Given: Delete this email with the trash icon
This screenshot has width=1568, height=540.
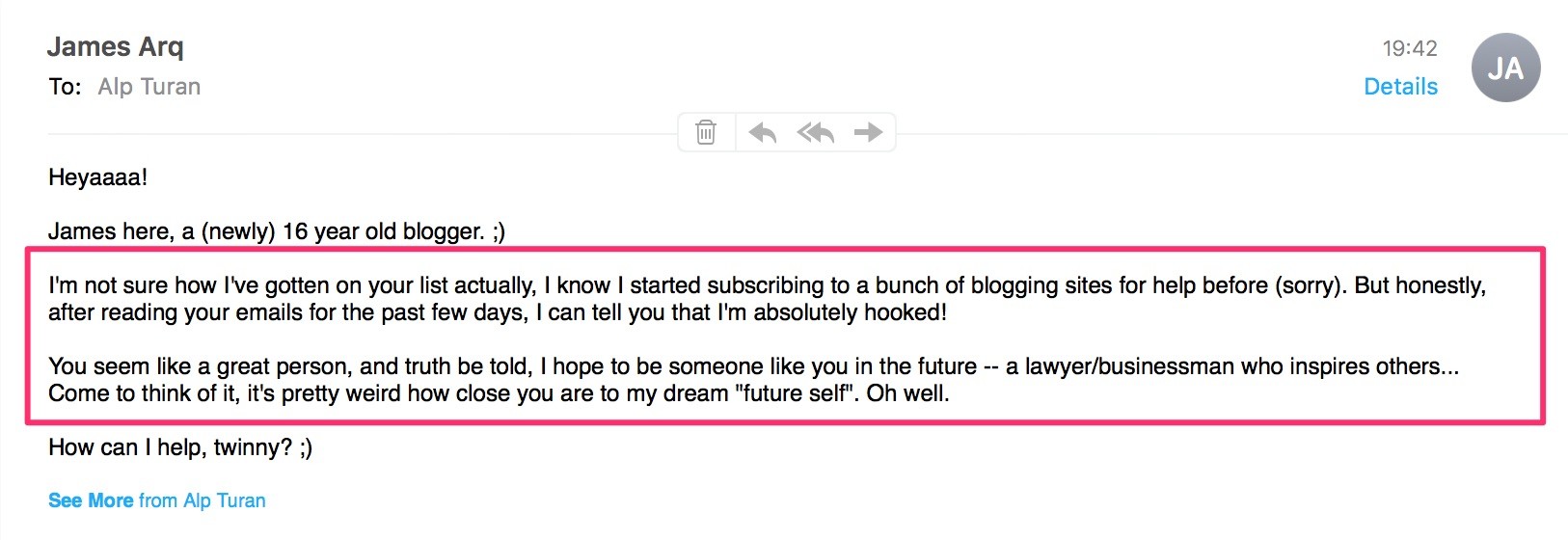Looking at the screenshot, I should pos(706,132).
